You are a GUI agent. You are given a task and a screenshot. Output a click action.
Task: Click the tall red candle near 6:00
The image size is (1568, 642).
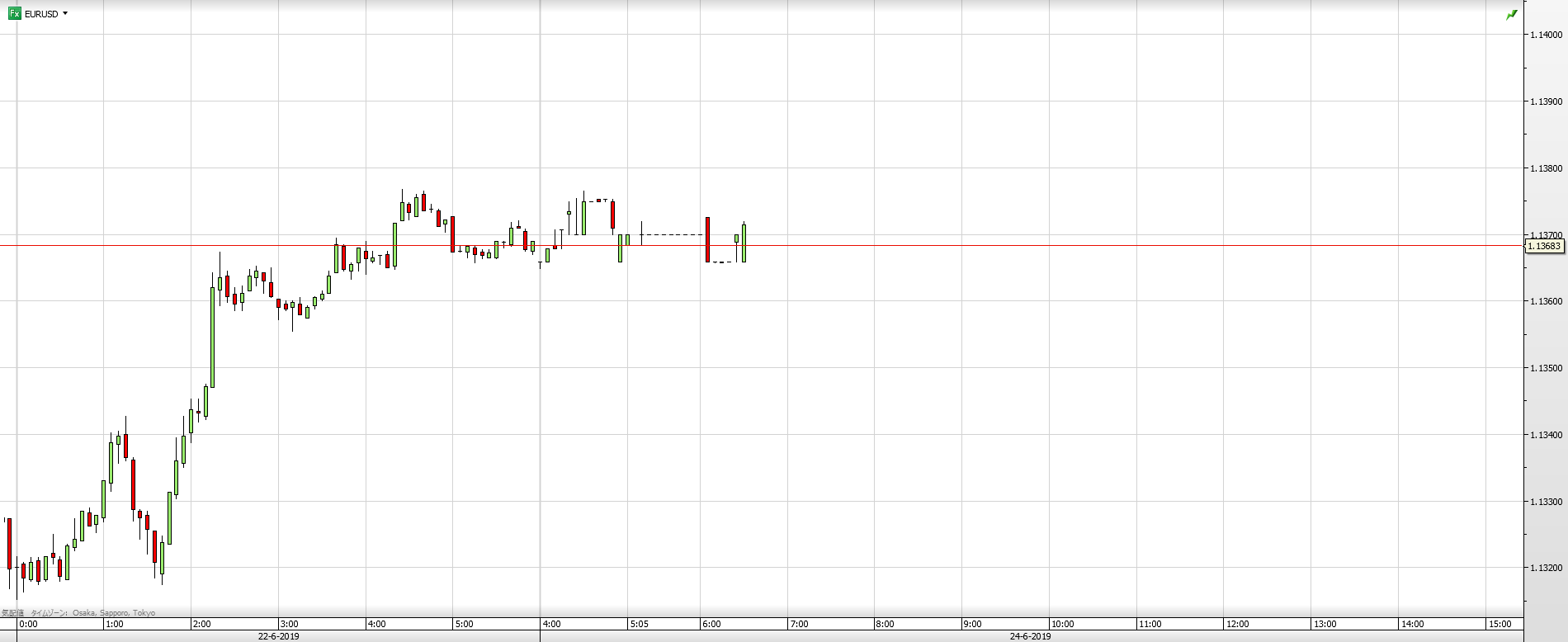pyautogui.click(x=708, y=239)
